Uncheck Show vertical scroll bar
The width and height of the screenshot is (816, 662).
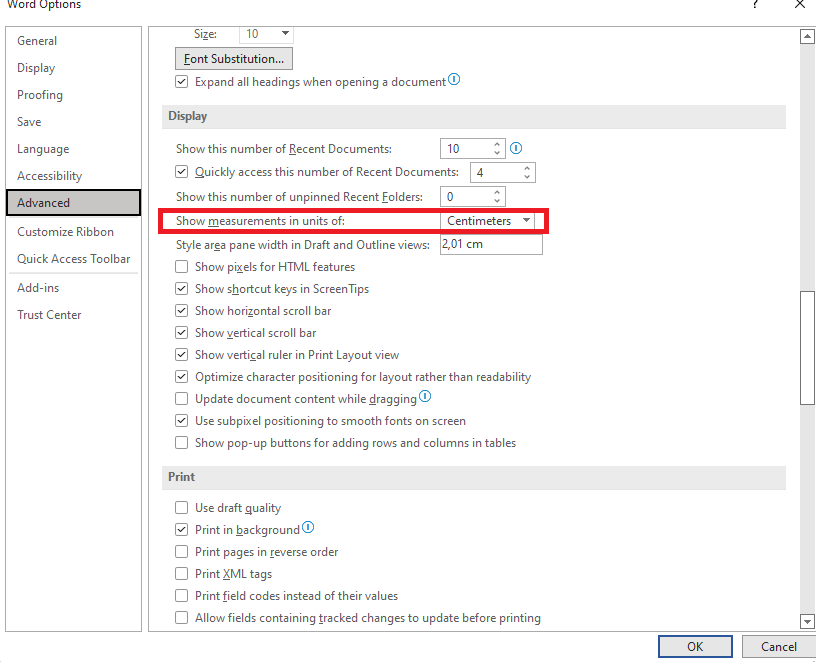(x=181, y=333)
